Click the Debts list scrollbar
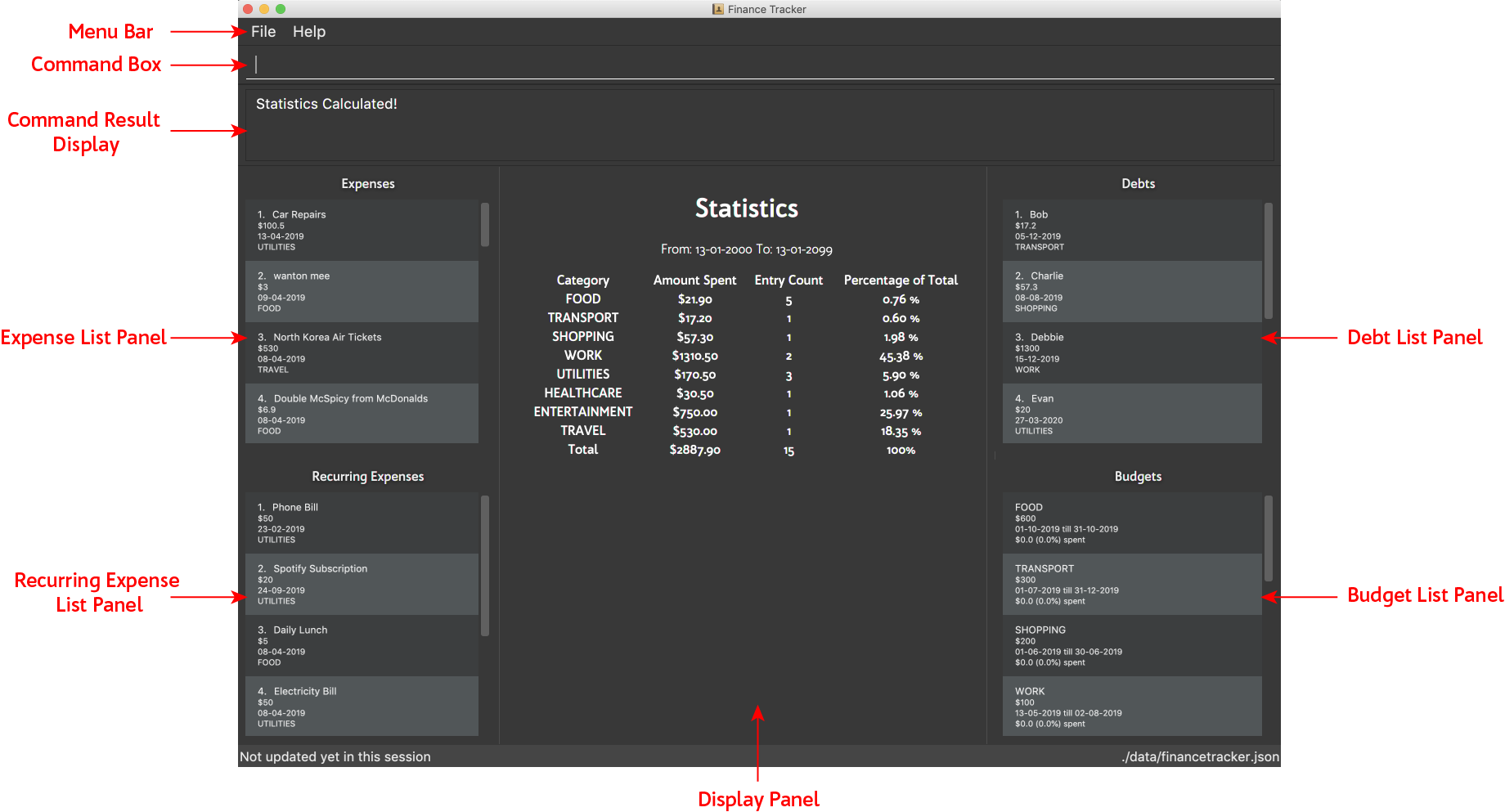Image resolution: width=1505 pixels, height=812 pixels. pos(1269,260)
